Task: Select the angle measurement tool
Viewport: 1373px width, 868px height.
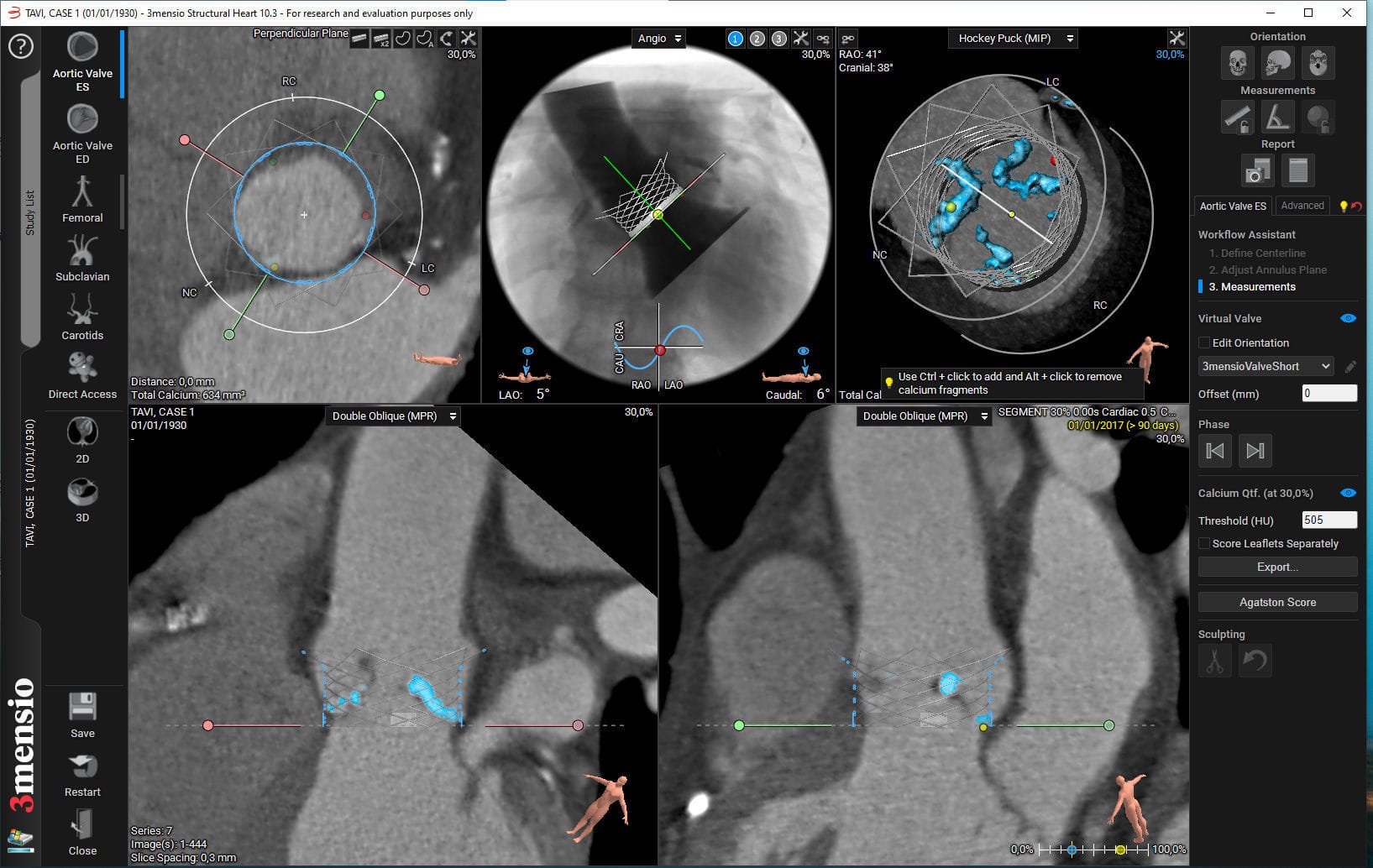Action: pyautogui.click(x=1277, y=117)
